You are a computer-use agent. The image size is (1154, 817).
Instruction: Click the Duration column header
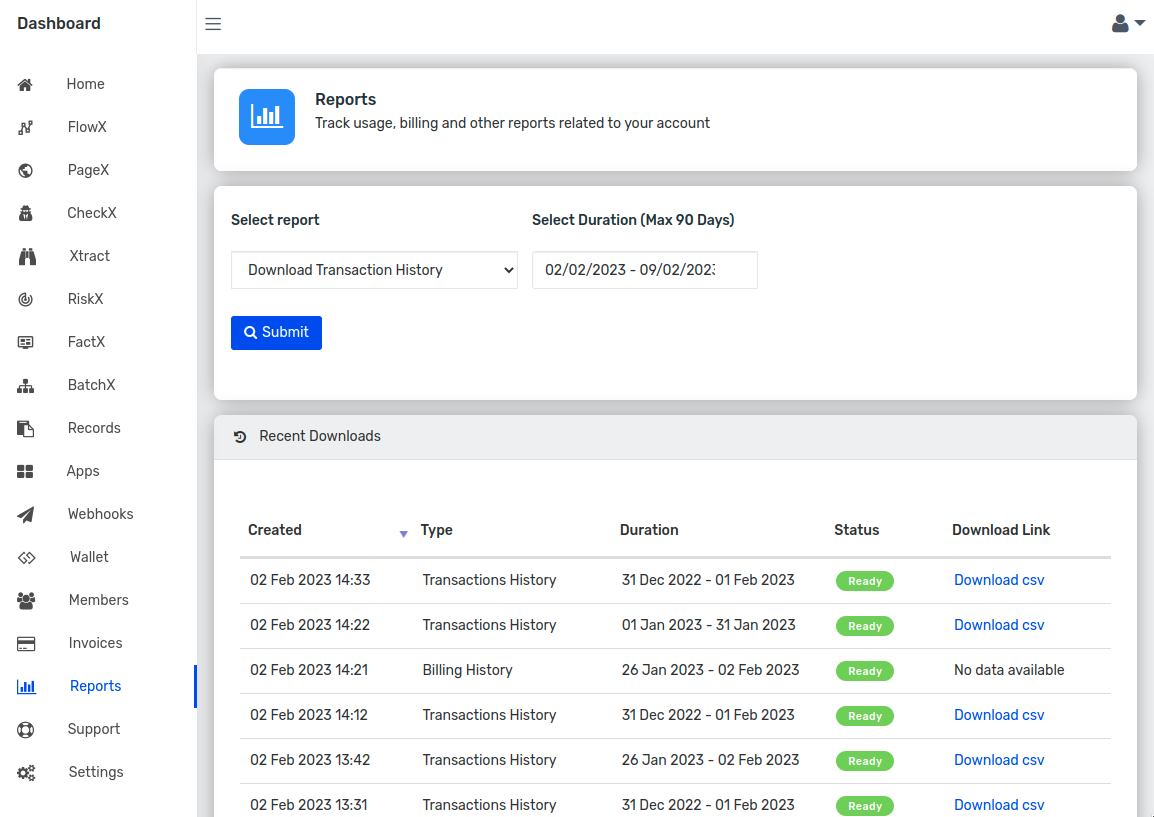649,530
